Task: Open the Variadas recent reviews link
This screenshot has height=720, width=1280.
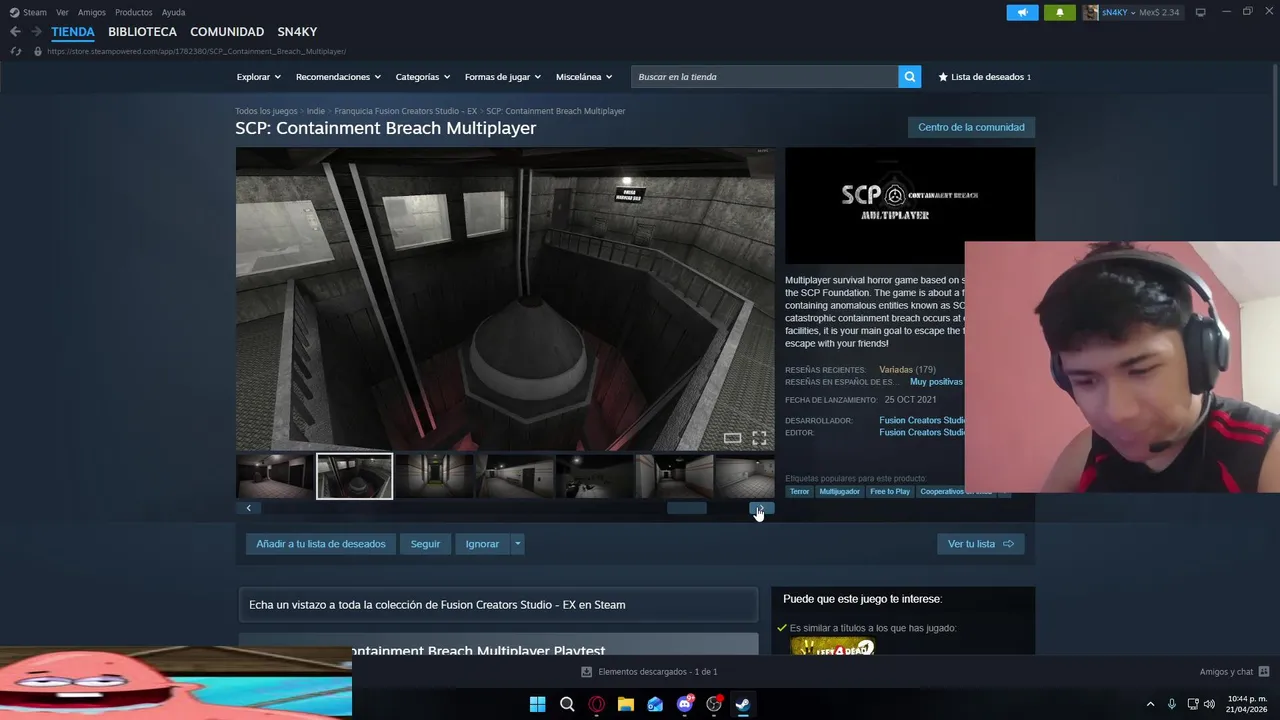Action: tap(896, 370)
